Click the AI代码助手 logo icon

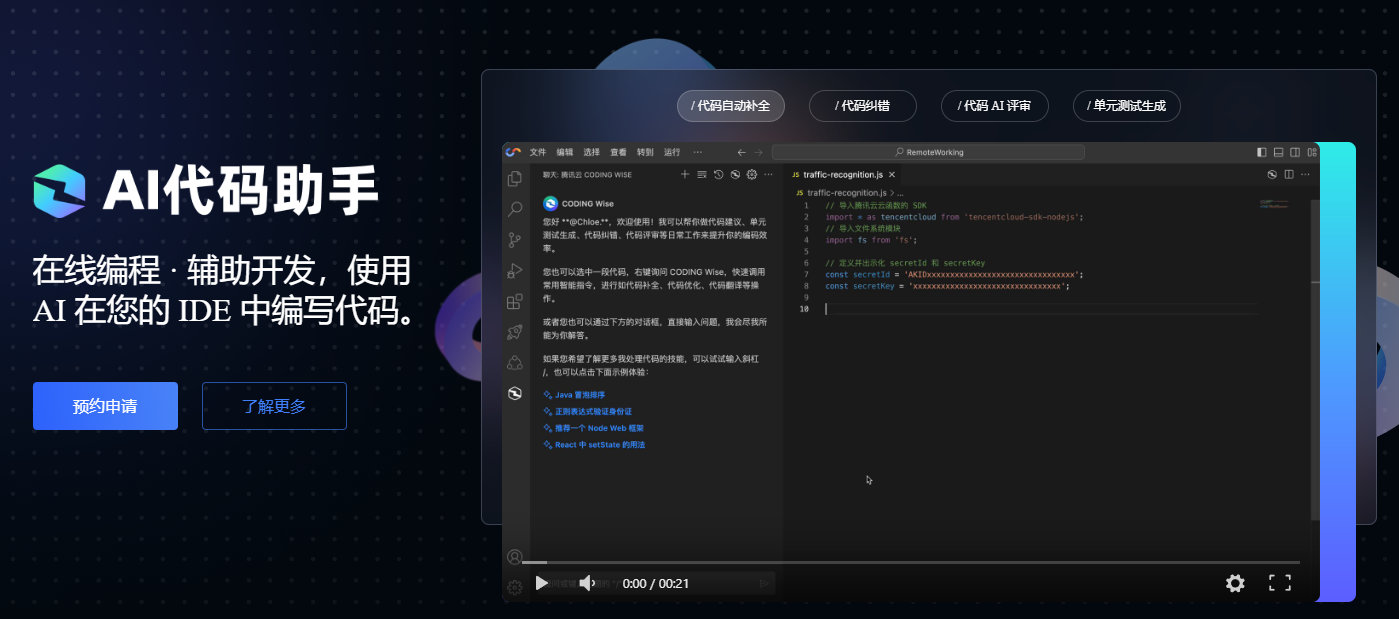coord(60,190)
